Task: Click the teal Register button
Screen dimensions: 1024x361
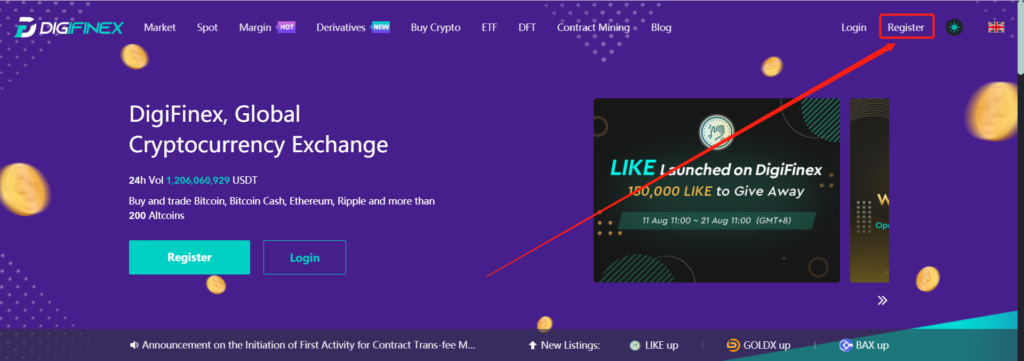Action: 189,257
